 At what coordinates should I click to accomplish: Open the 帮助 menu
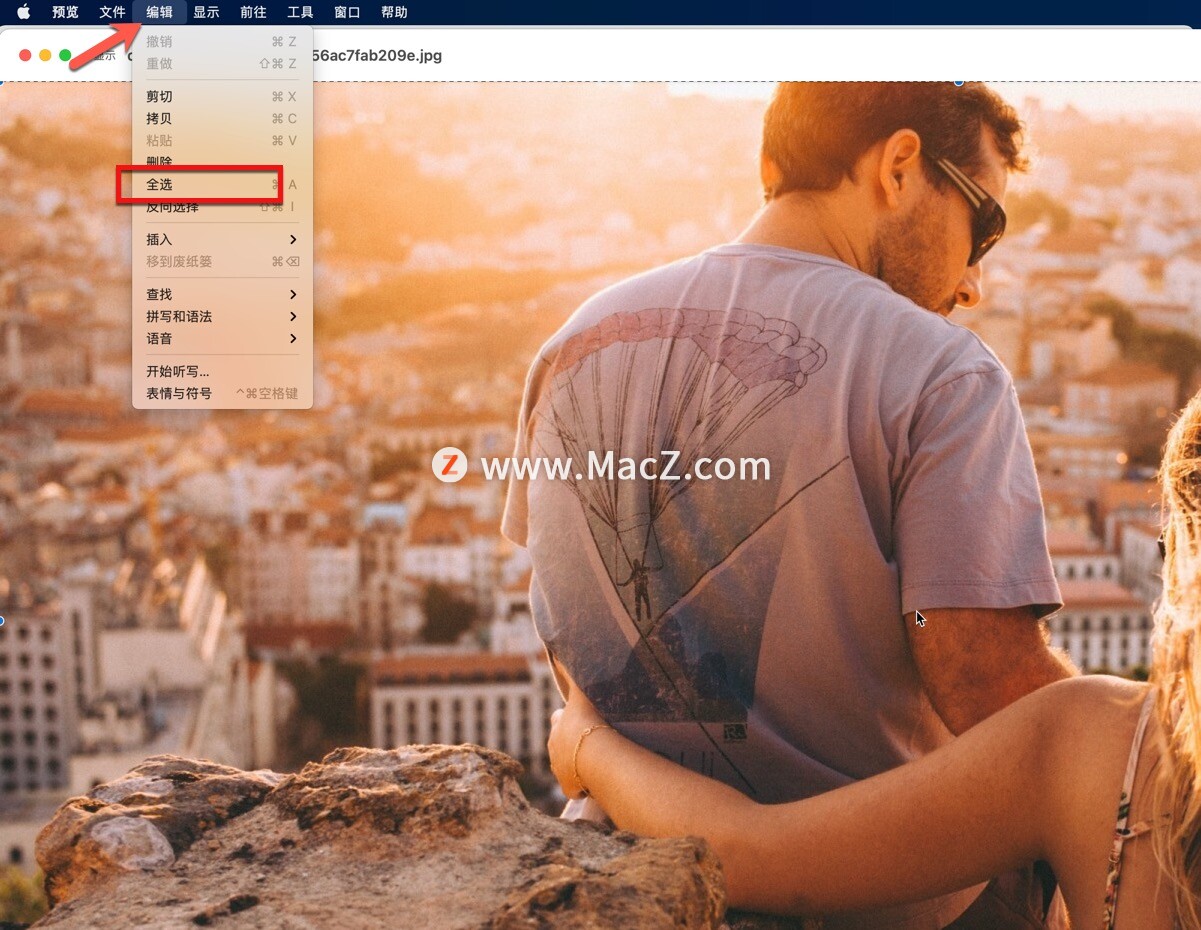click(x=394, y=12)
